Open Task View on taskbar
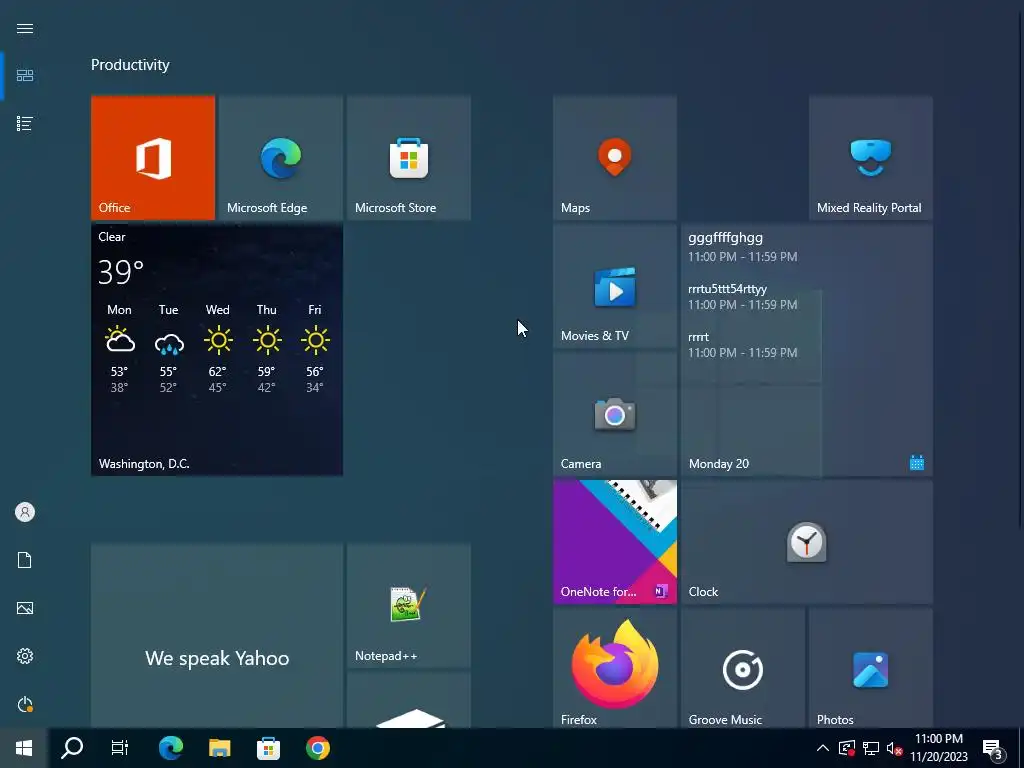Screen dimensions: 1024x768 120,748
